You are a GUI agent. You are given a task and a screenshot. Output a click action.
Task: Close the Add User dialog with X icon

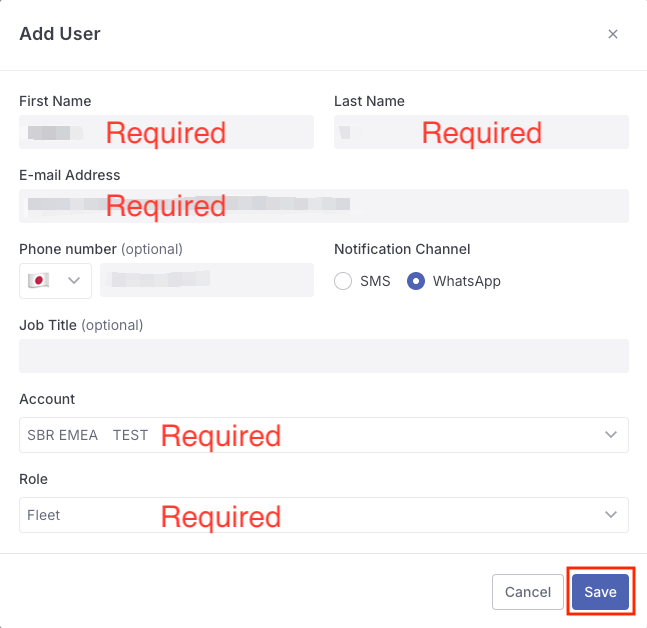click(613, 34)
